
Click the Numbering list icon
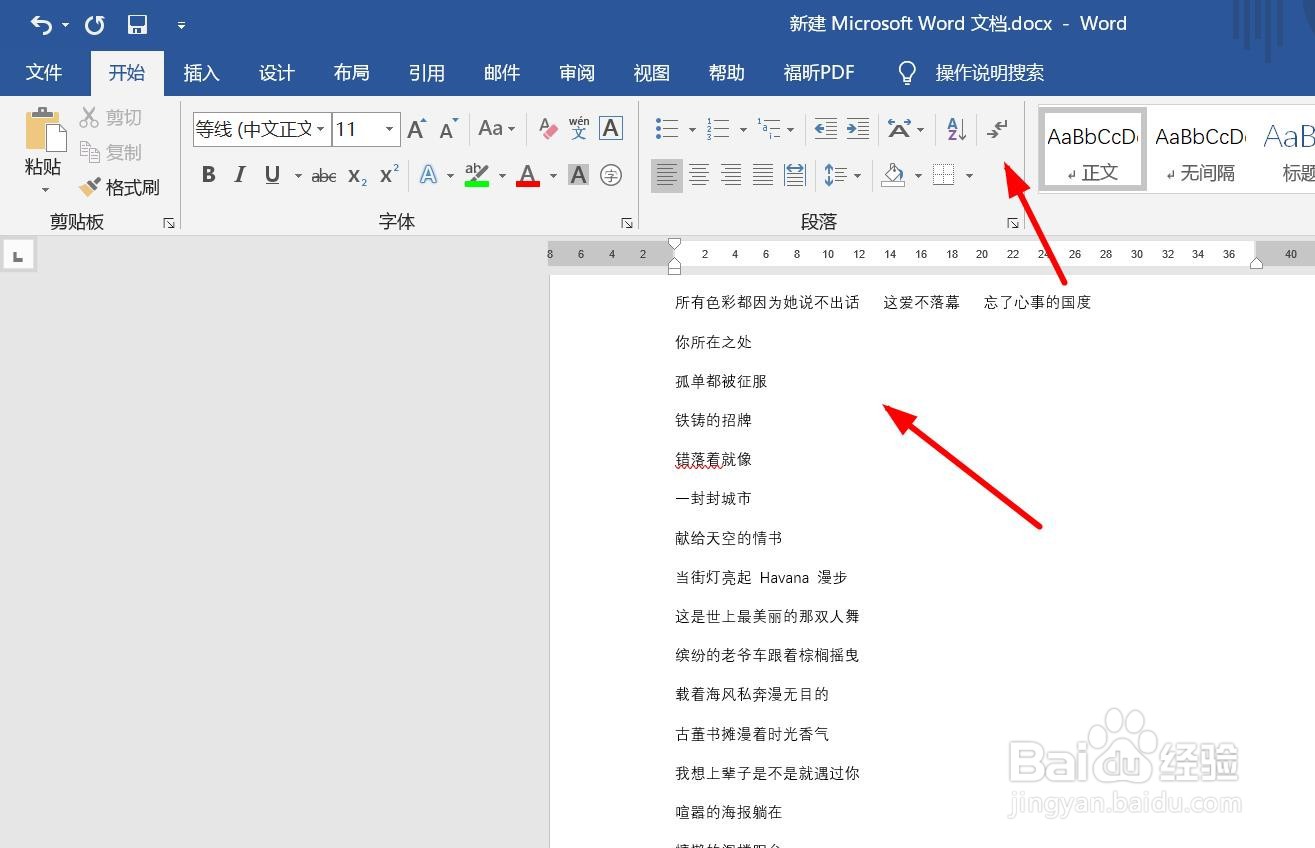point(718,128)
